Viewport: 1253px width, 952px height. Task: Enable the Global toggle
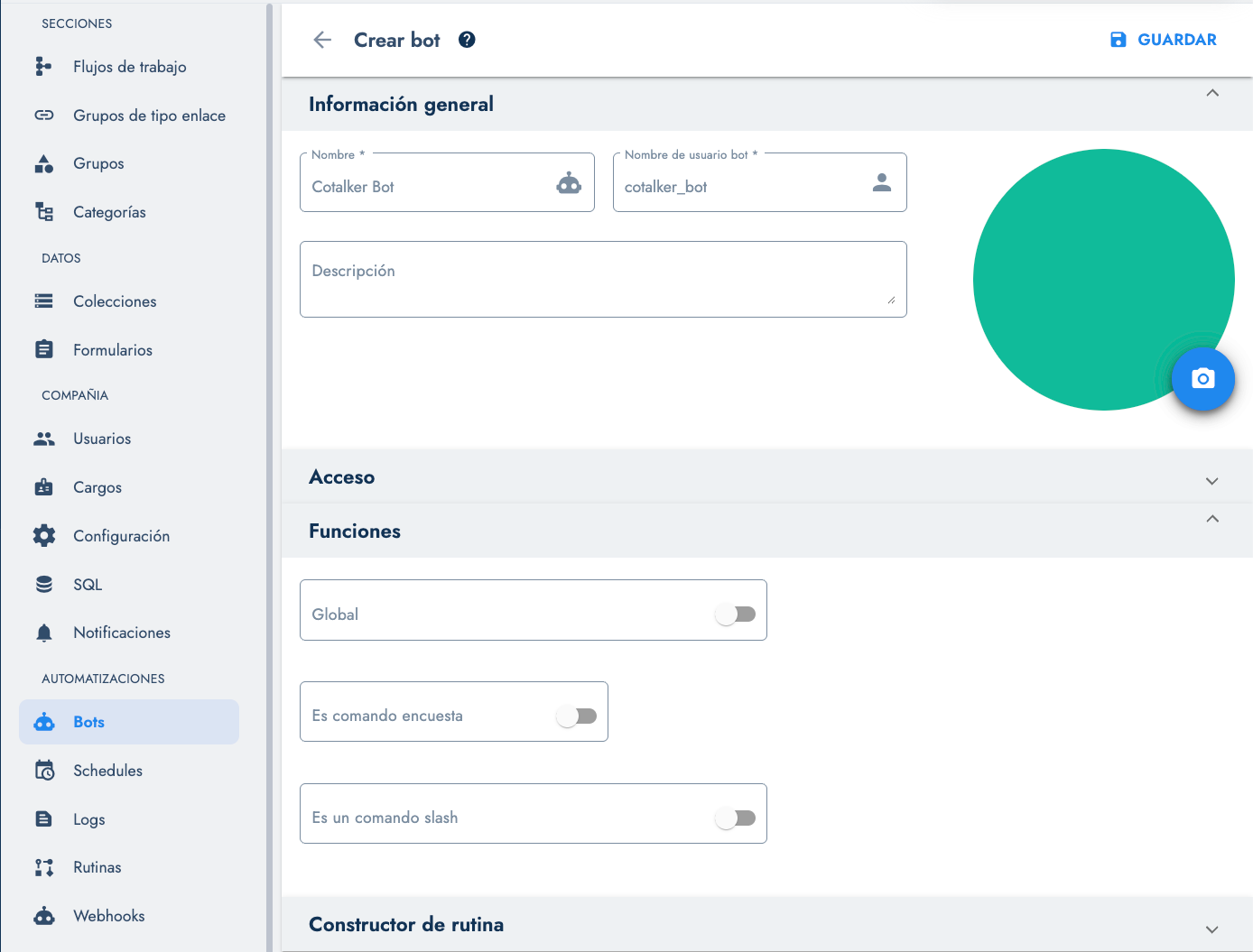(x=736, y=614)
